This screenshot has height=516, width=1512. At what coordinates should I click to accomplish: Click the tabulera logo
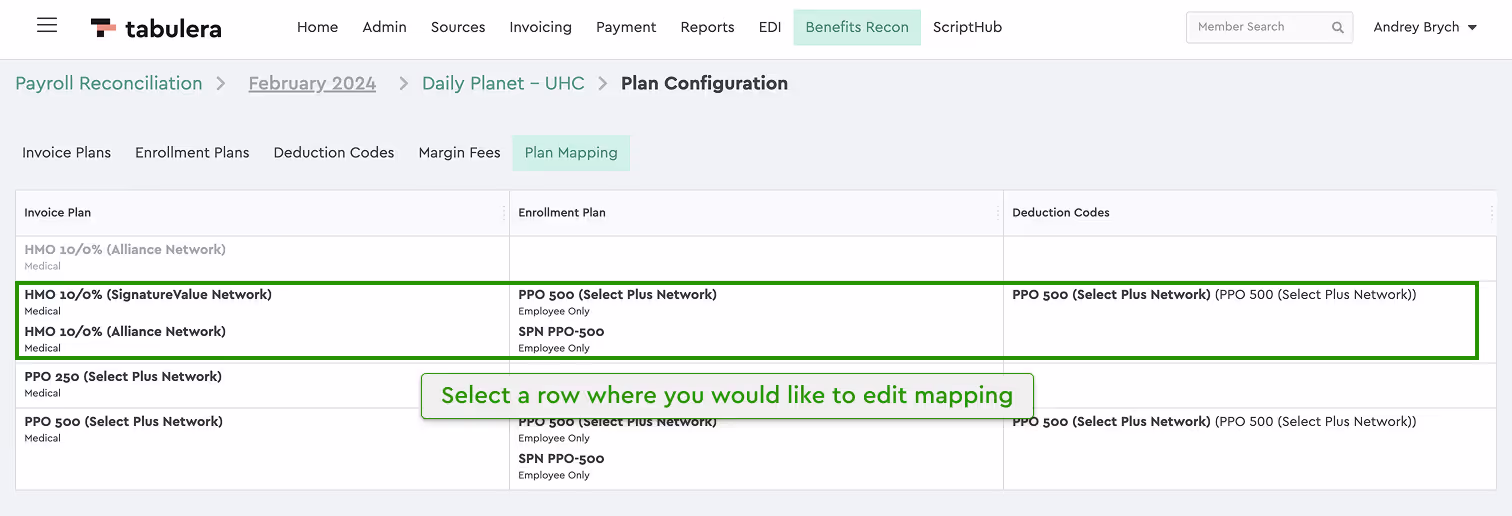(x=156, y=28)
